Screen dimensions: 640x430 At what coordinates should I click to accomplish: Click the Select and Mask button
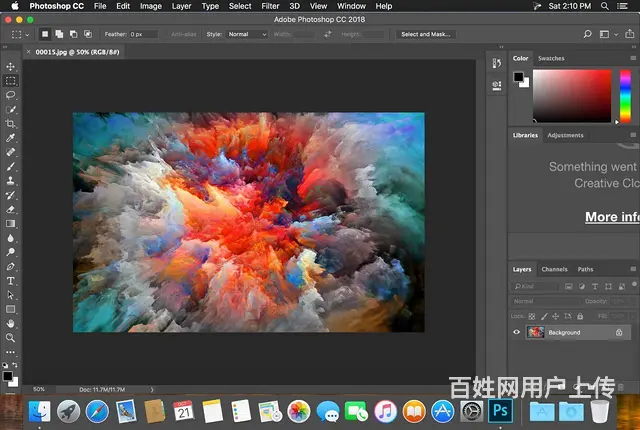tap(426, 34)
